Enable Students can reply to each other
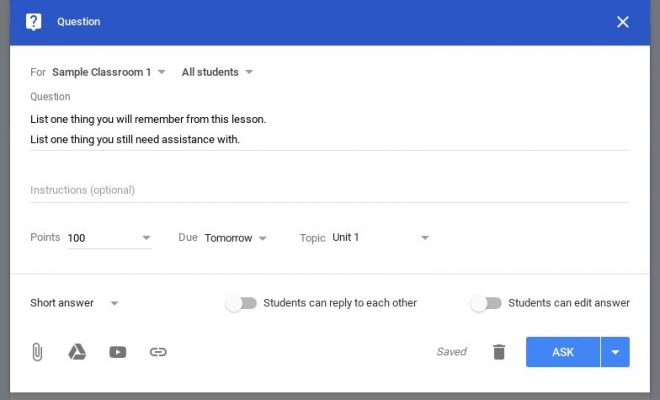 coord(241,303)
